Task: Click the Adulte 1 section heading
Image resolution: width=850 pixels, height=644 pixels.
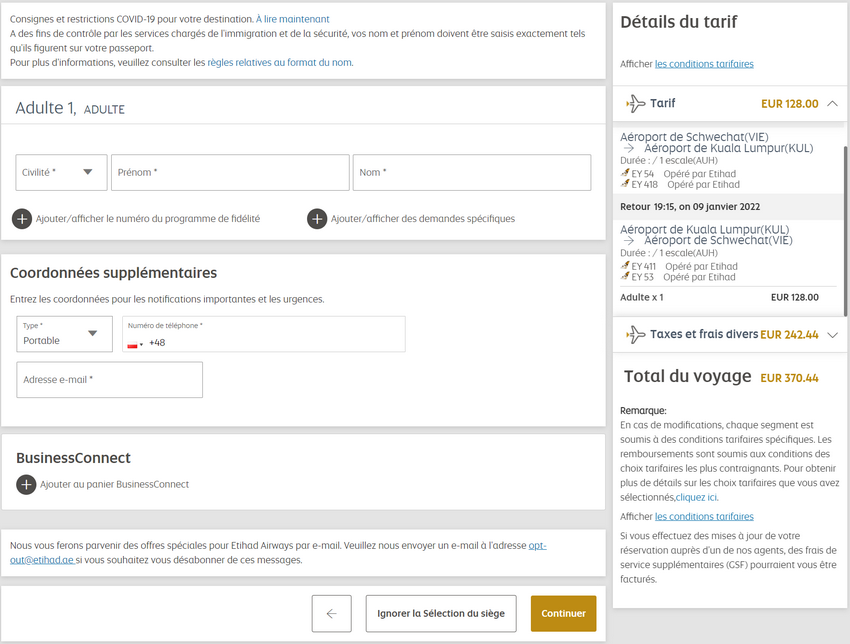Action: (70, 108)
